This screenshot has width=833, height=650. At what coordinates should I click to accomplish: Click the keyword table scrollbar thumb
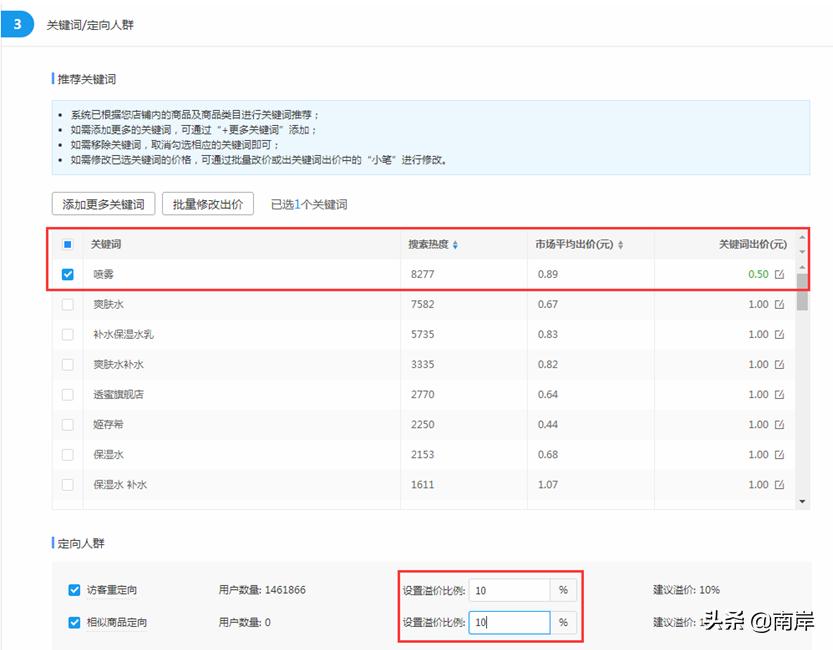tap(802, 292)
